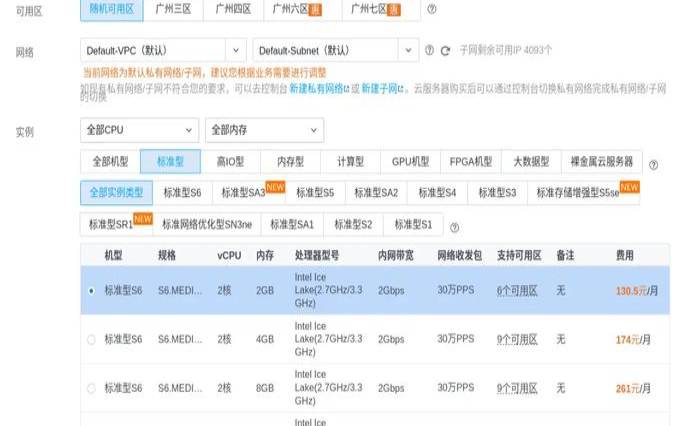
Task: Select 标准型S1 instance type
Action: click(413, 224)
